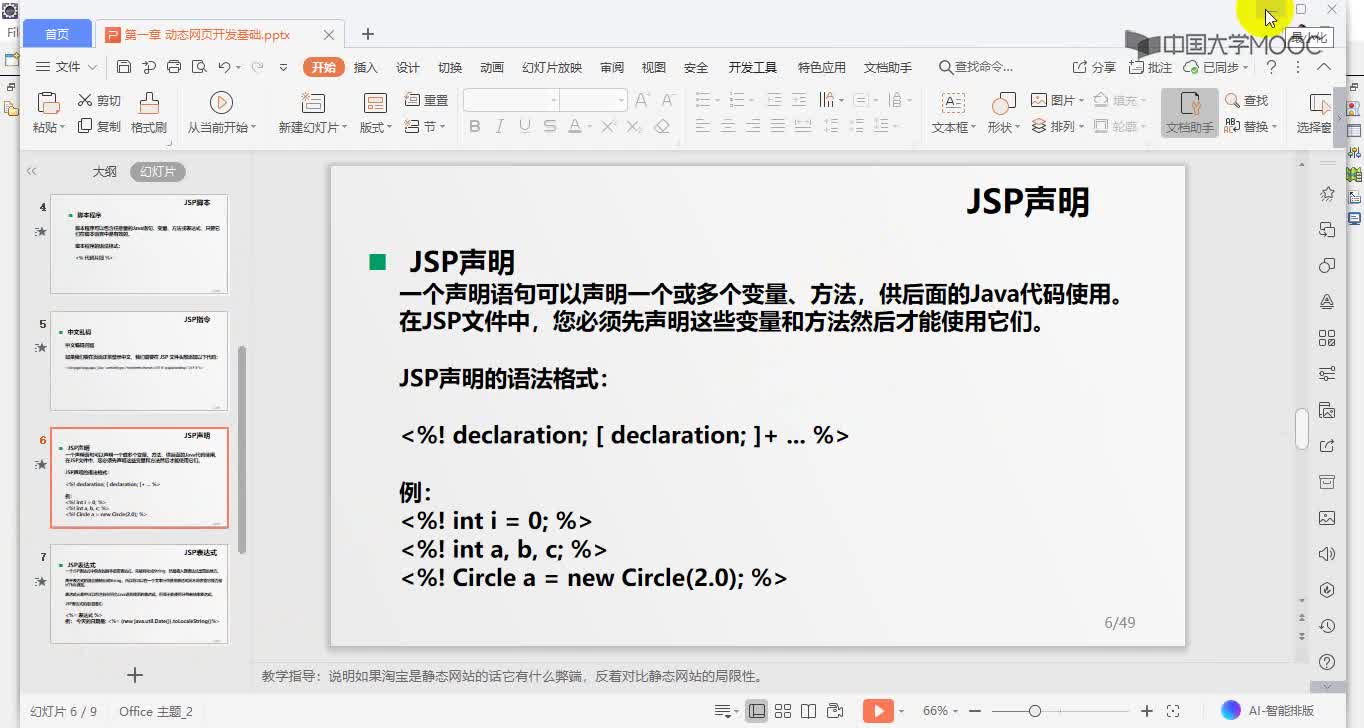Image resolution: width=1364 pixels, height=728 pixels.
Task: Click the Italic I formatting icon
Action: tap(500, 127)
